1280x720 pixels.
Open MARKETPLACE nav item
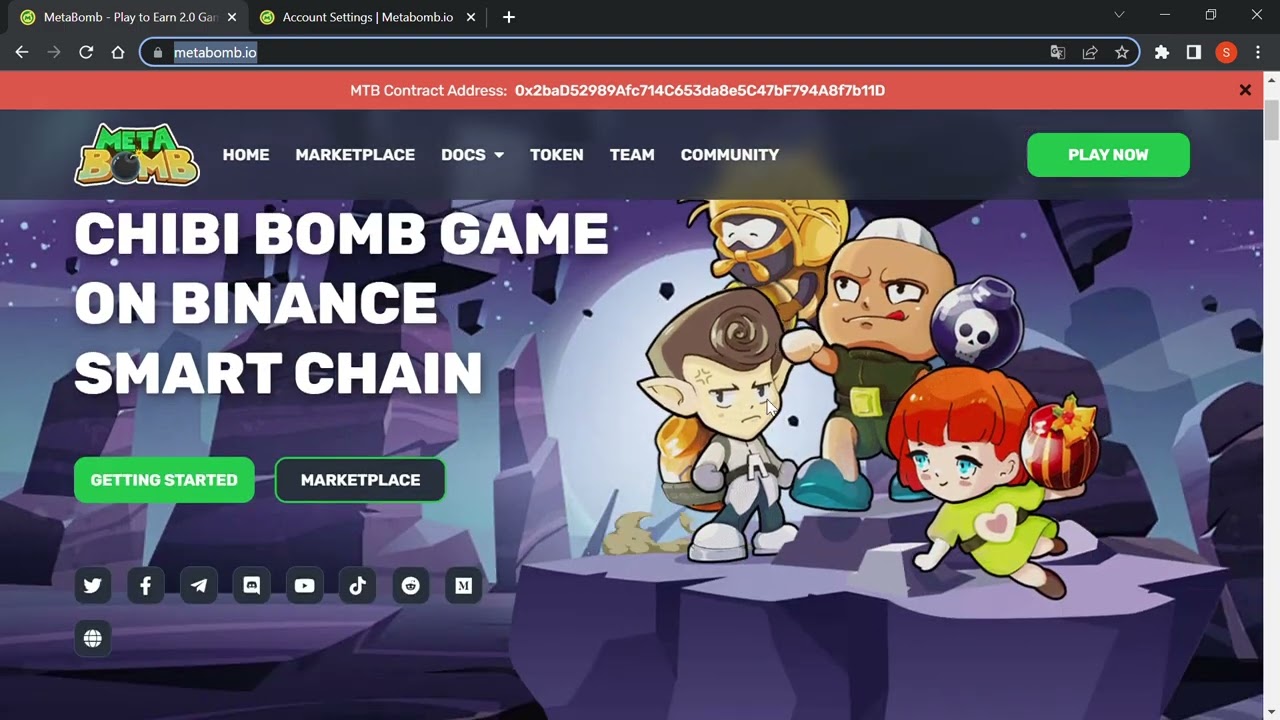pyautogui.click(x=355, y=155)
